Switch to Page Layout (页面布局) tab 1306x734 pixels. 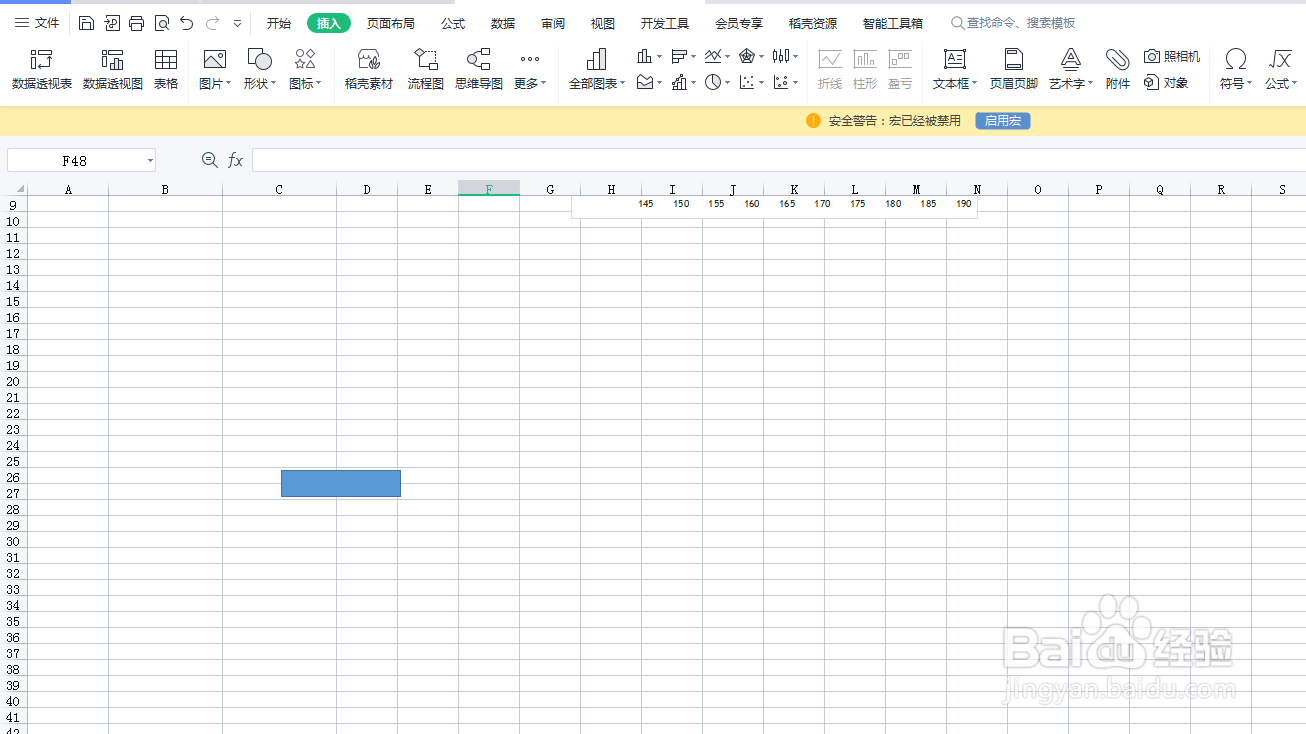pyautogui.click(x=391, y=23)
